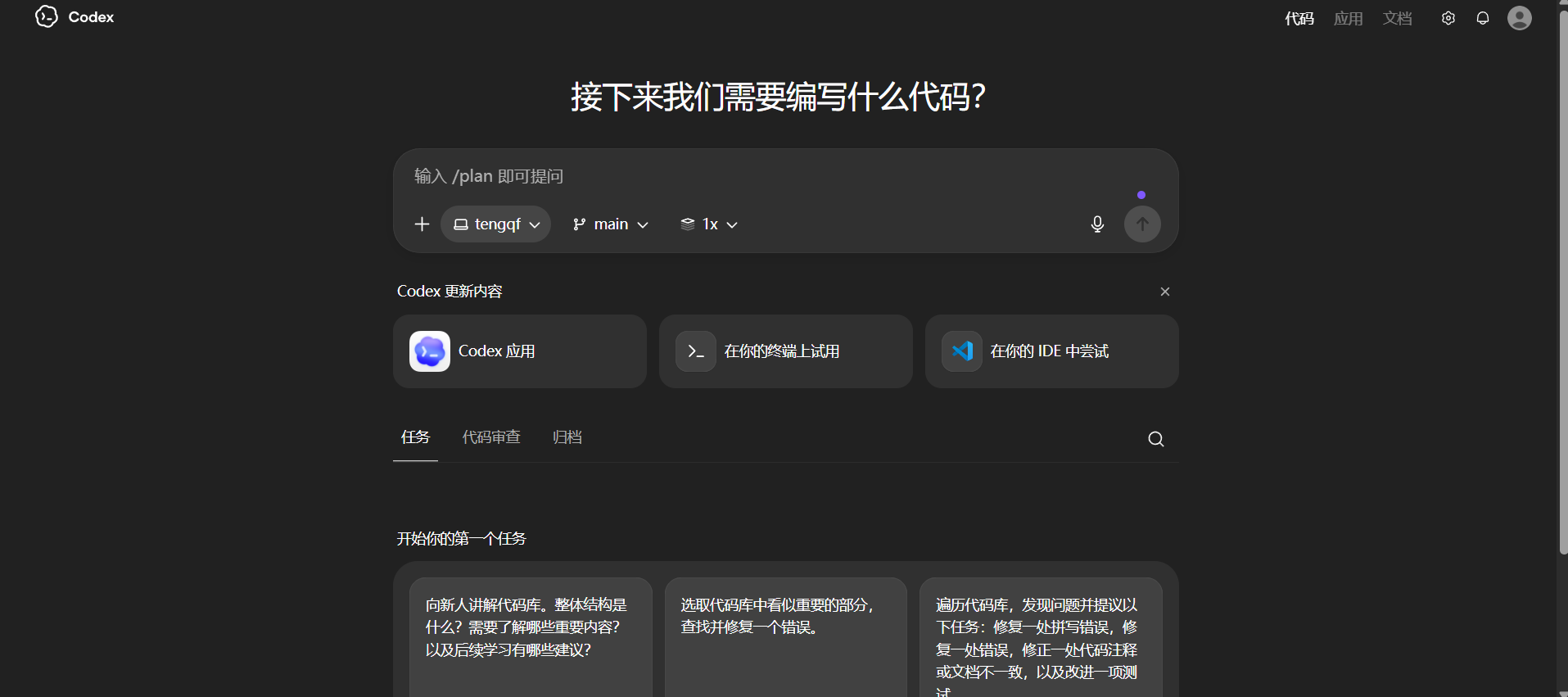Open the main branch dropdown

(x=611, y=224)
